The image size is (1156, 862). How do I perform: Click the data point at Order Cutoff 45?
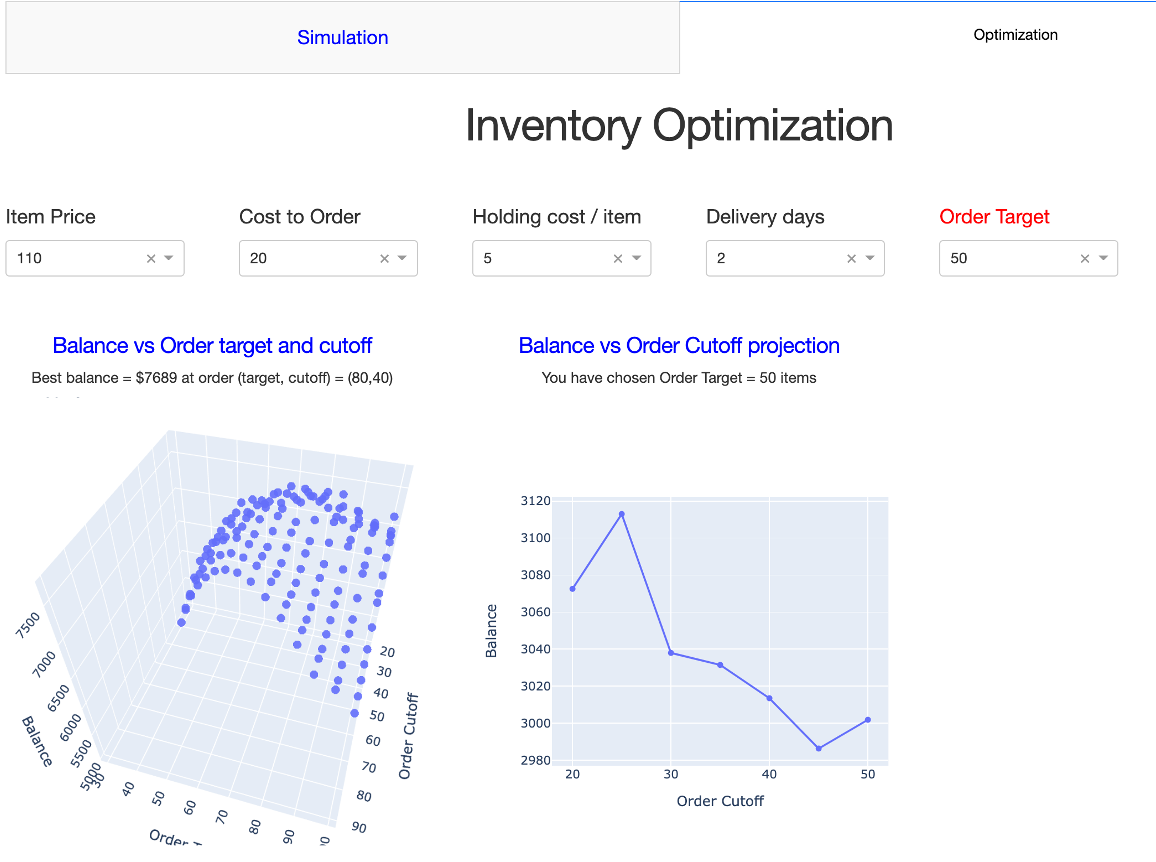coord(818,748)
